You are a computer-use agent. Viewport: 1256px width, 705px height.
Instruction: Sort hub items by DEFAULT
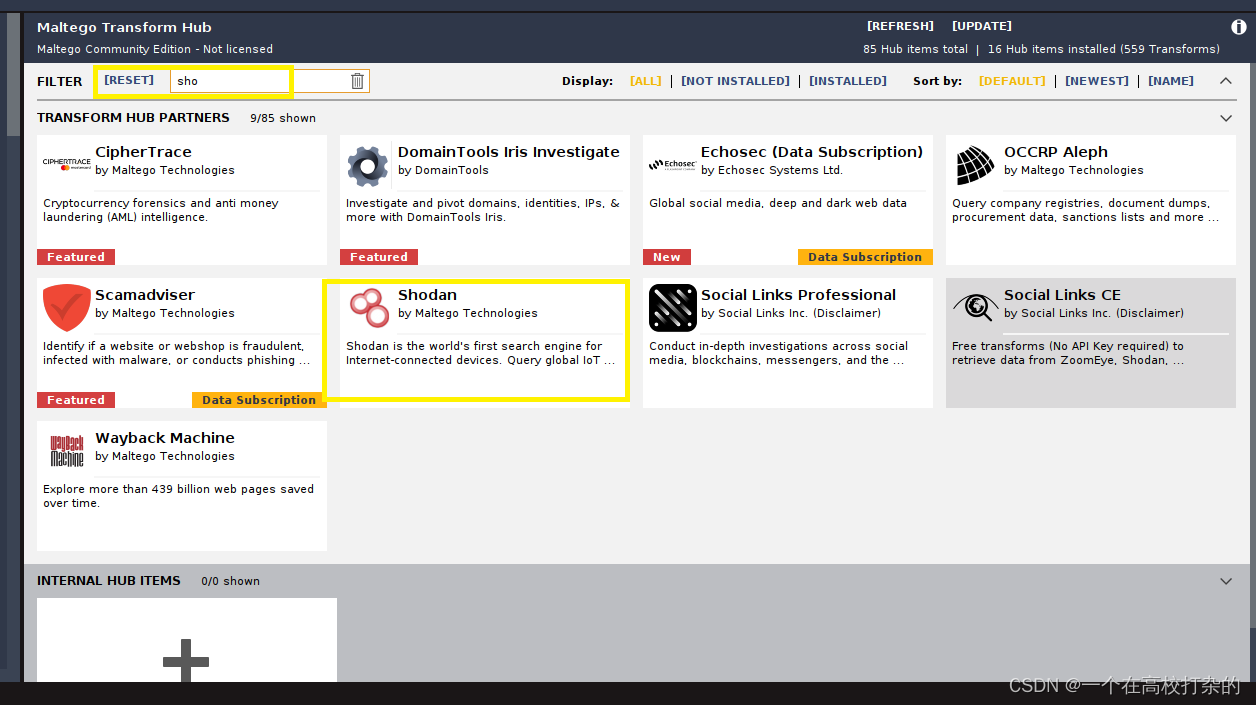coord(1012,81)
